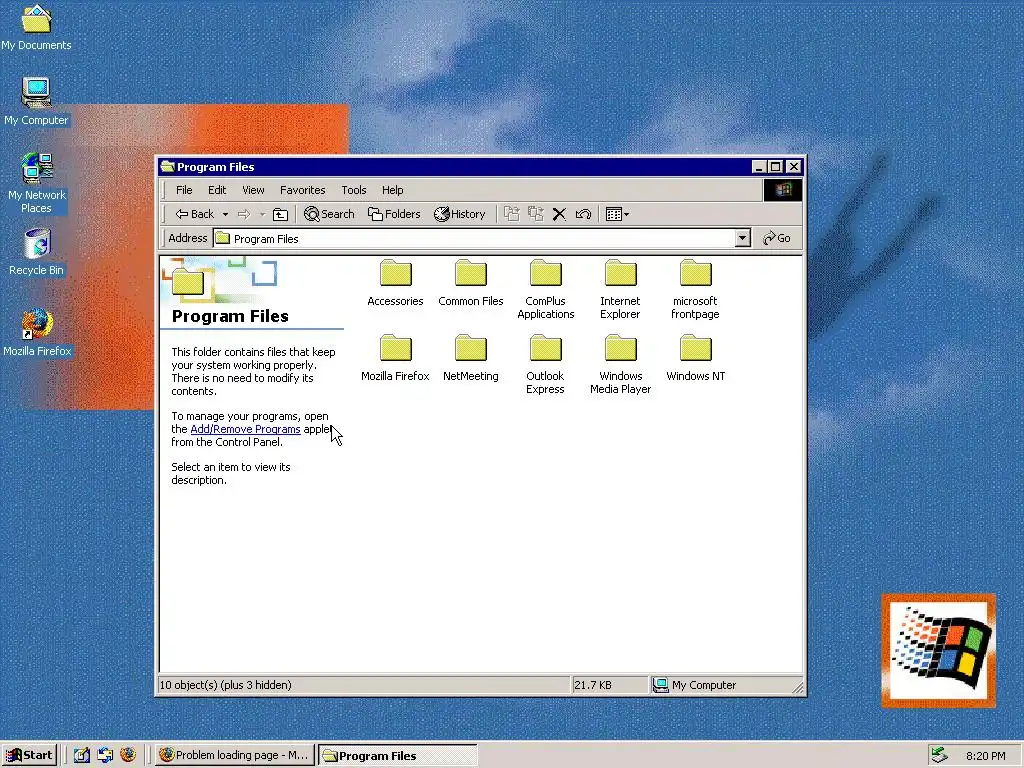This screenshot has height=768, width=1024.
Task: Open the Start menu
Action: pyautogui.click(x=29, y=756)
